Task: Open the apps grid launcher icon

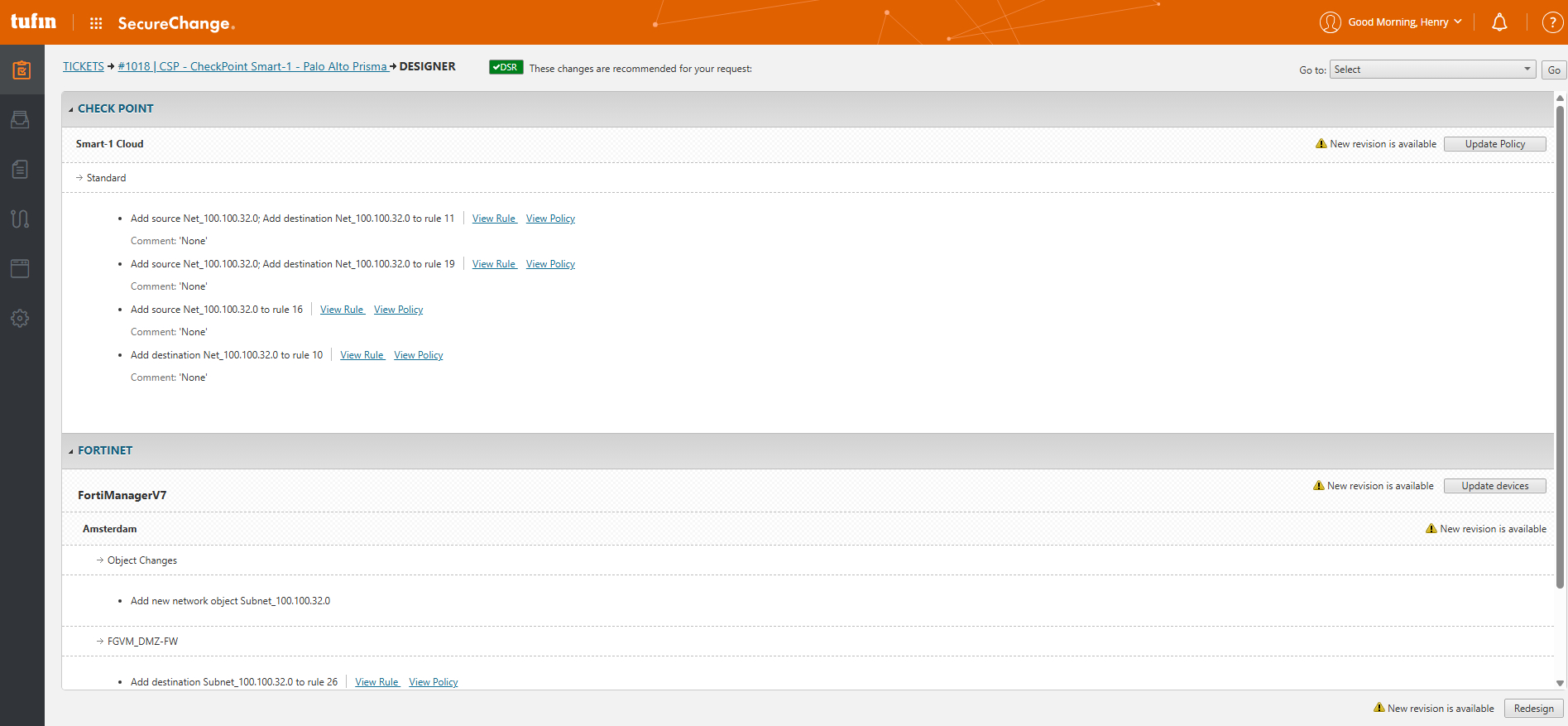Action: (x=96, y=23)
